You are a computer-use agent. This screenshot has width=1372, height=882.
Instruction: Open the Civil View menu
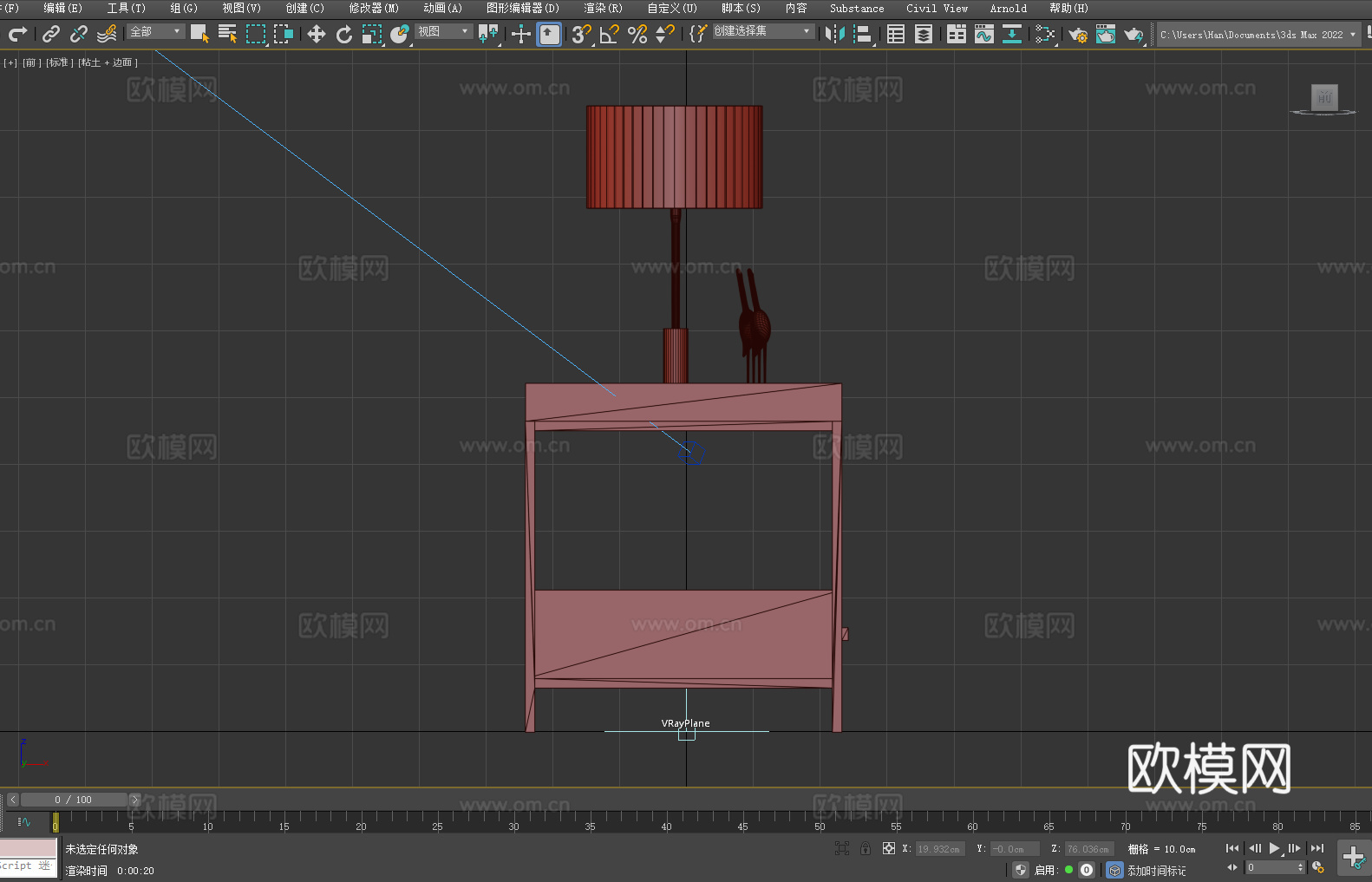[x=937, y=8]
